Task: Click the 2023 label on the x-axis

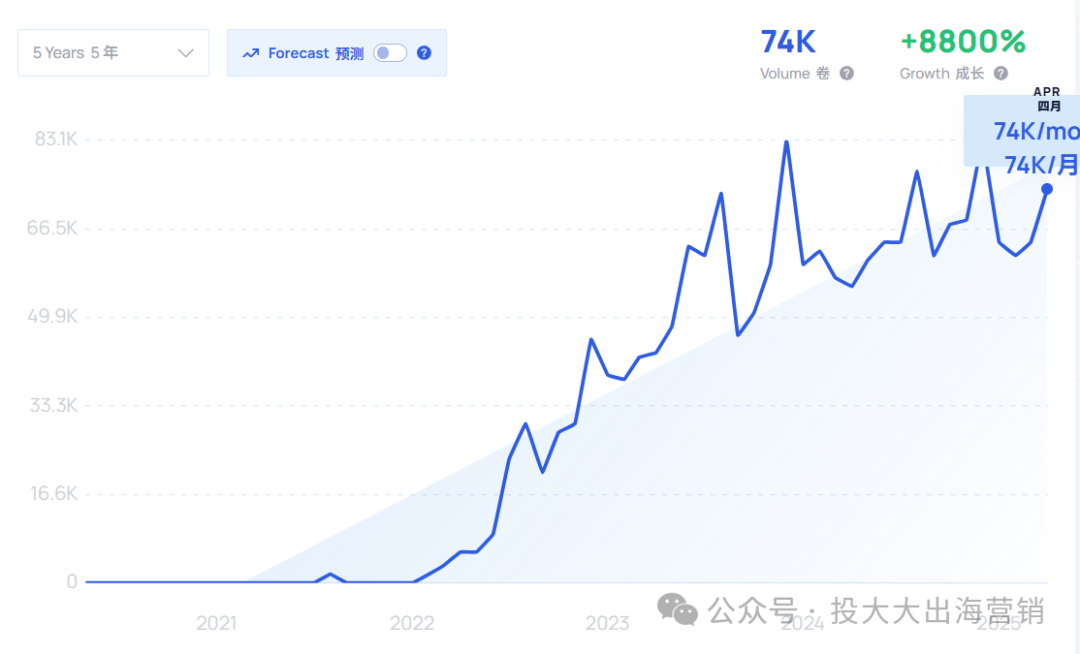Action: [x=607, y=624]
